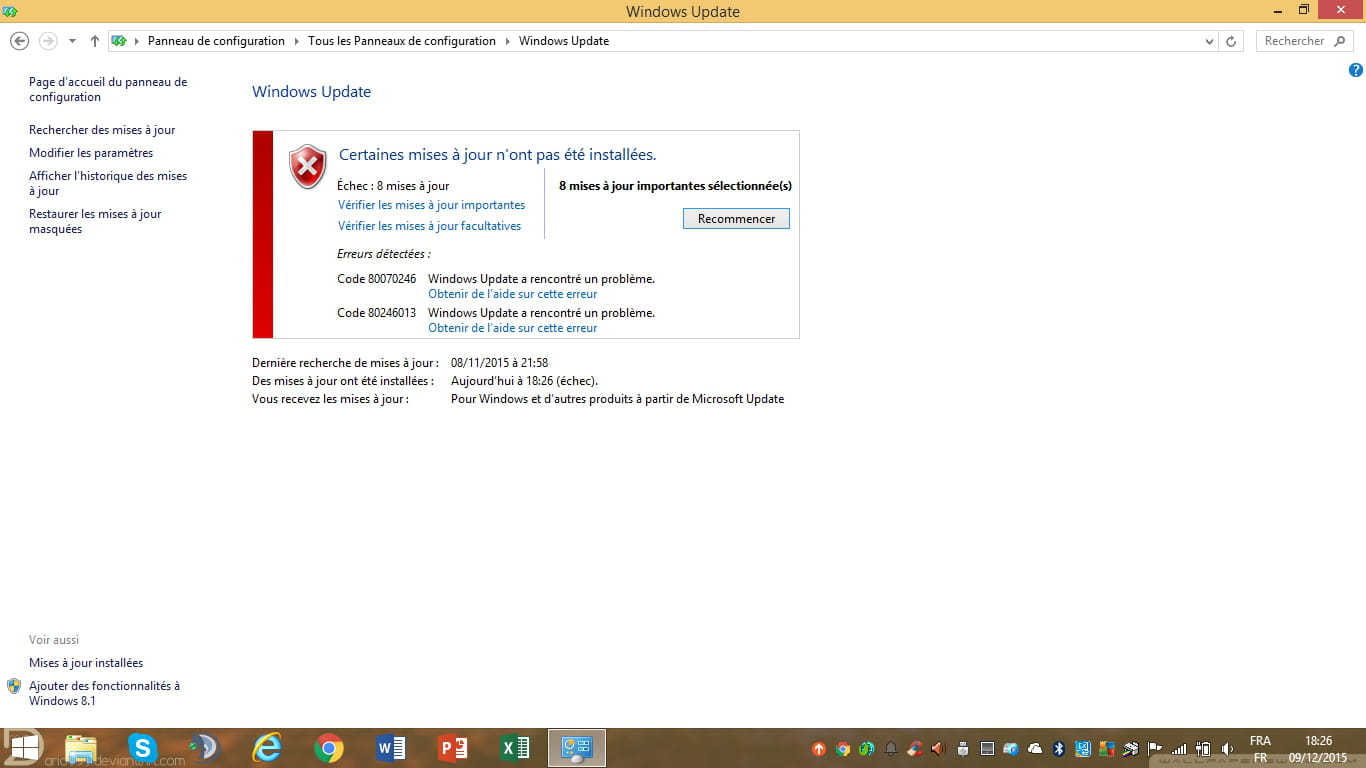Click the orange up-arrow tray icon
Screen dimensions: 1366x768
819,748
